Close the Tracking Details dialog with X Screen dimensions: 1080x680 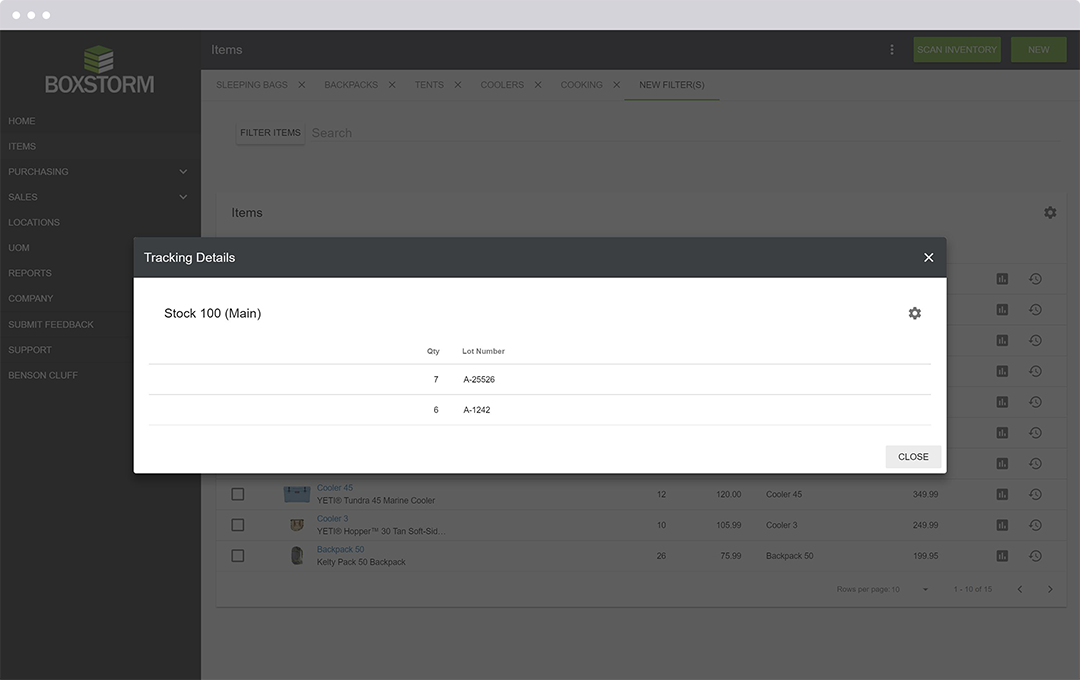[928, 258]
